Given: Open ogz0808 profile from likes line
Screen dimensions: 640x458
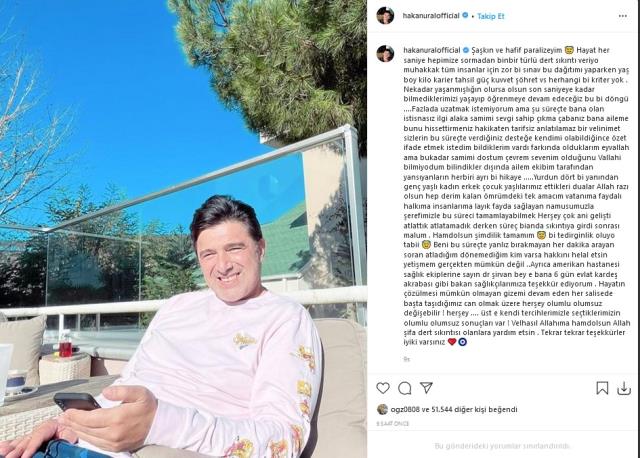Looking at the screenshot, I should click(x=405, y=409).
